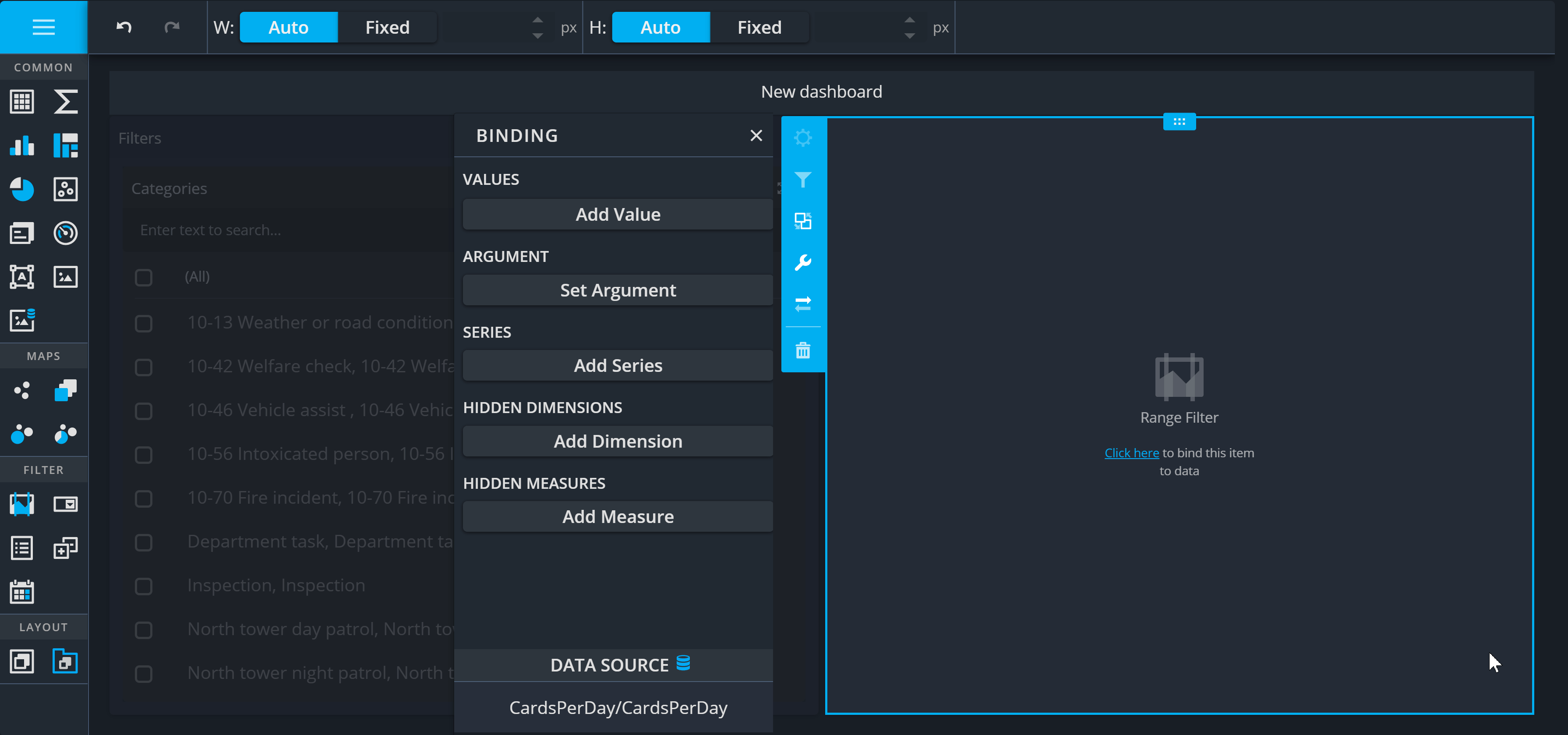1568x735 pixels.
Task: Set width mode to Fixed
Action: (387, 28)
